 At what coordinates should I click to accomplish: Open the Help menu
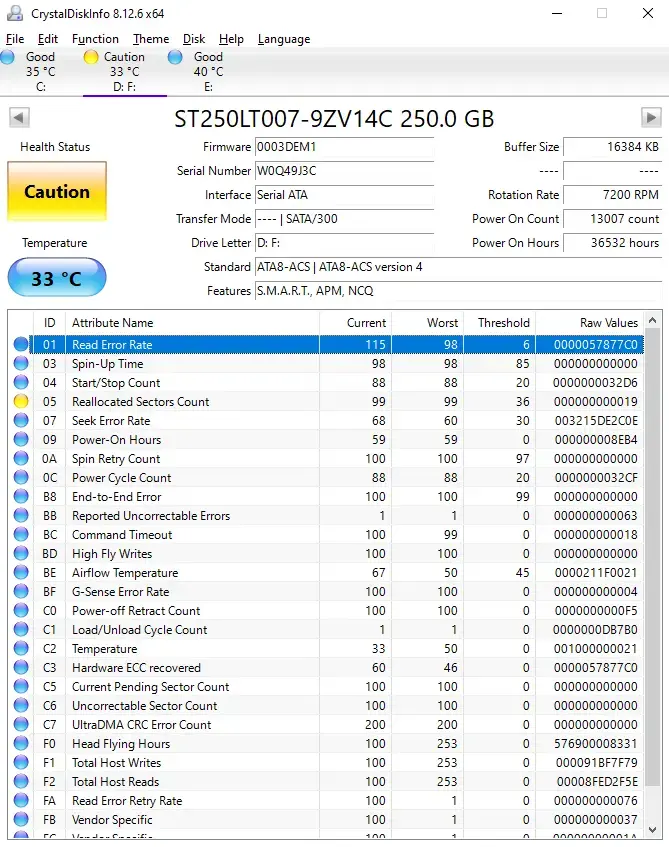[231, 39]
